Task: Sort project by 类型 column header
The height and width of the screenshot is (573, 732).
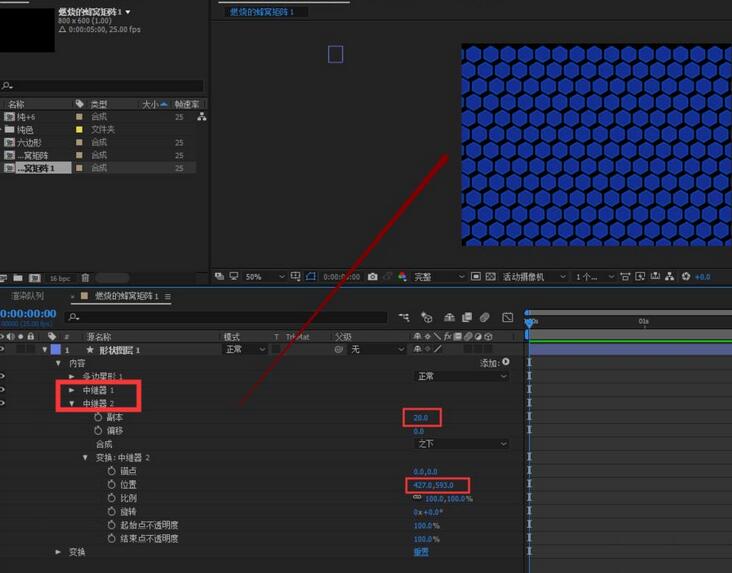Action: click(x=99, y=104)
